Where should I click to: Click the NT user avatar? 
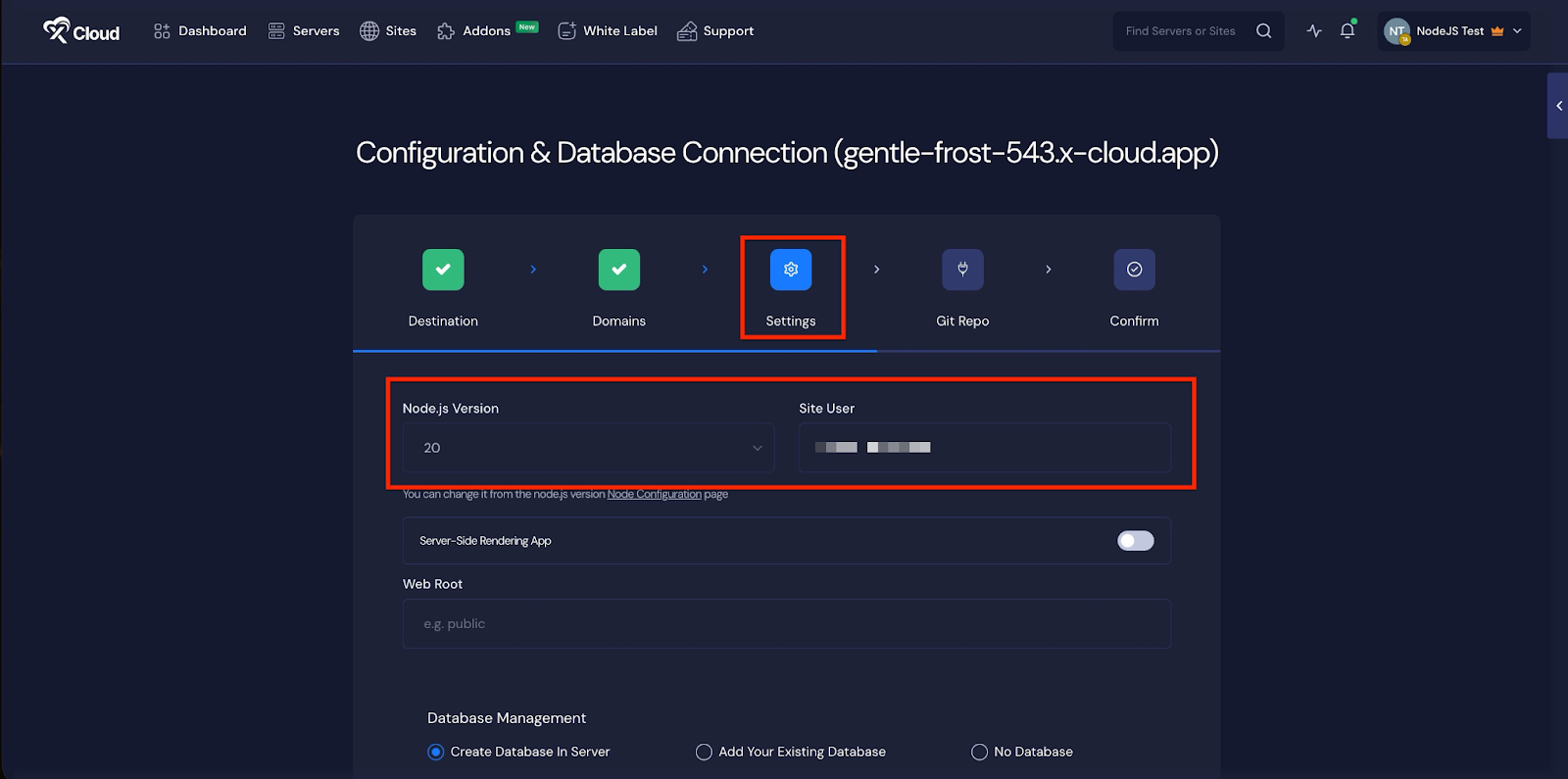[x=1396, y=31]
